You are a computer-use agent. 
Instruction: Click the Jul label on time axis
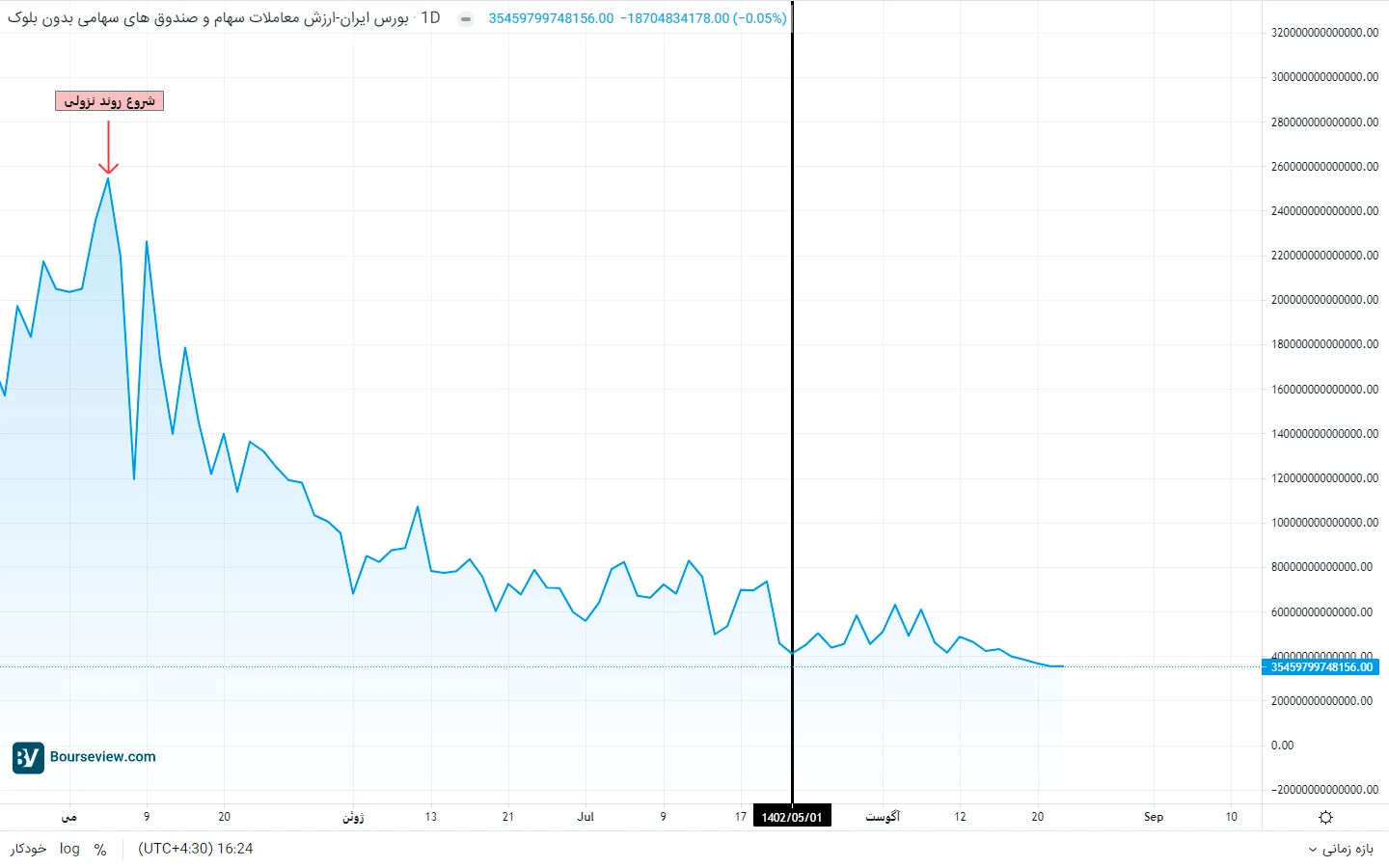click(586, 817)
